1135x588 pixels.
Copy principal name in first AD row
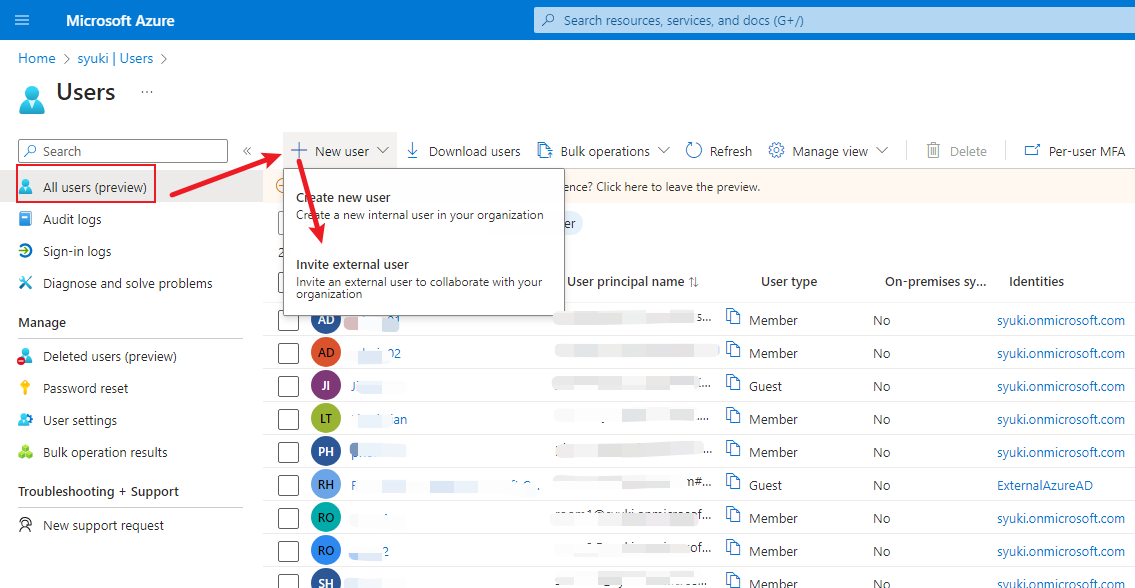[x=734, y=317]
